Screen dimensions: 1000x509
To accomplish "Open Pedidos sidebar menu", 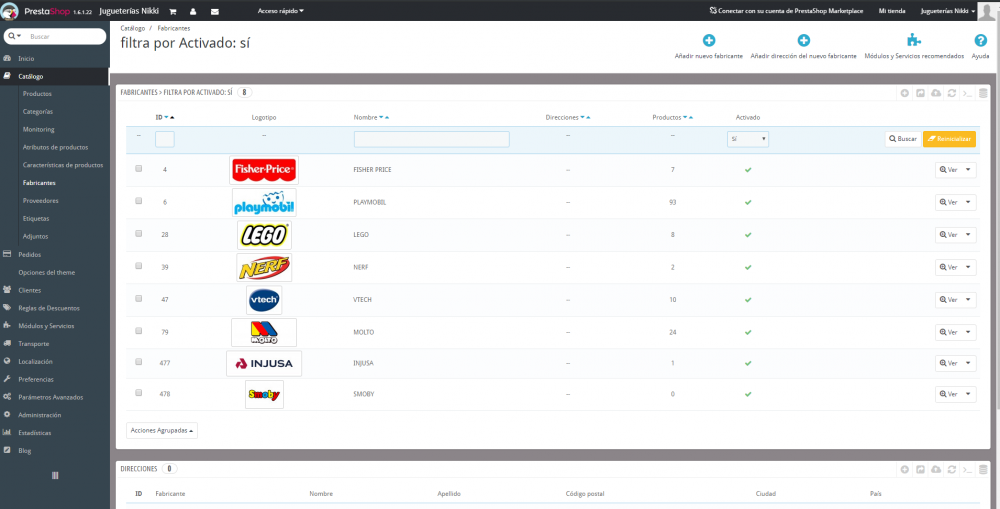I will 29,254.
